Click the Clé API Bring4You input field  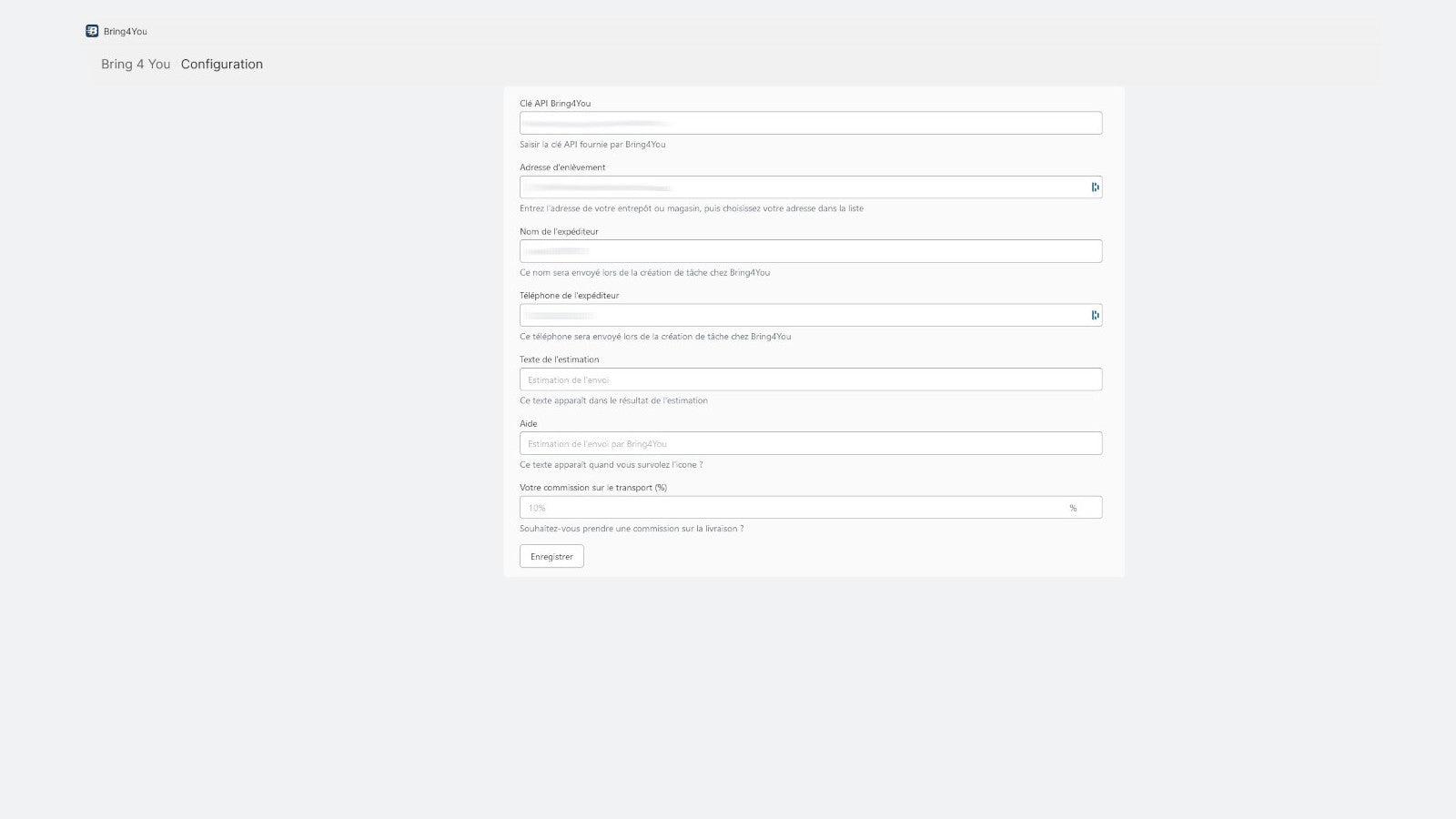(810, 122)
